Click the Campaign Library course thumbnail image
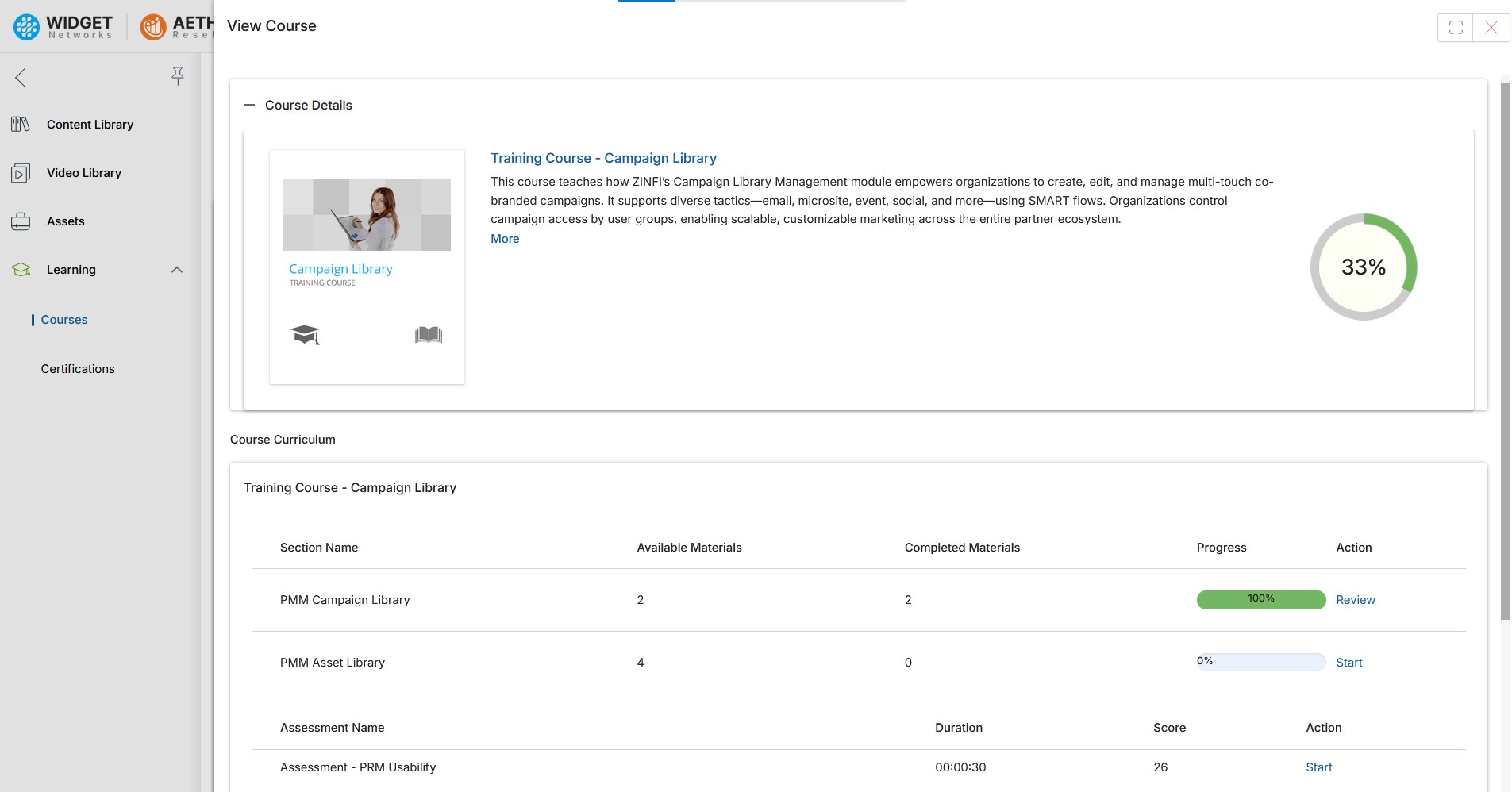The width and height of the screenshot is (1512, 792). tap(367, 215)
